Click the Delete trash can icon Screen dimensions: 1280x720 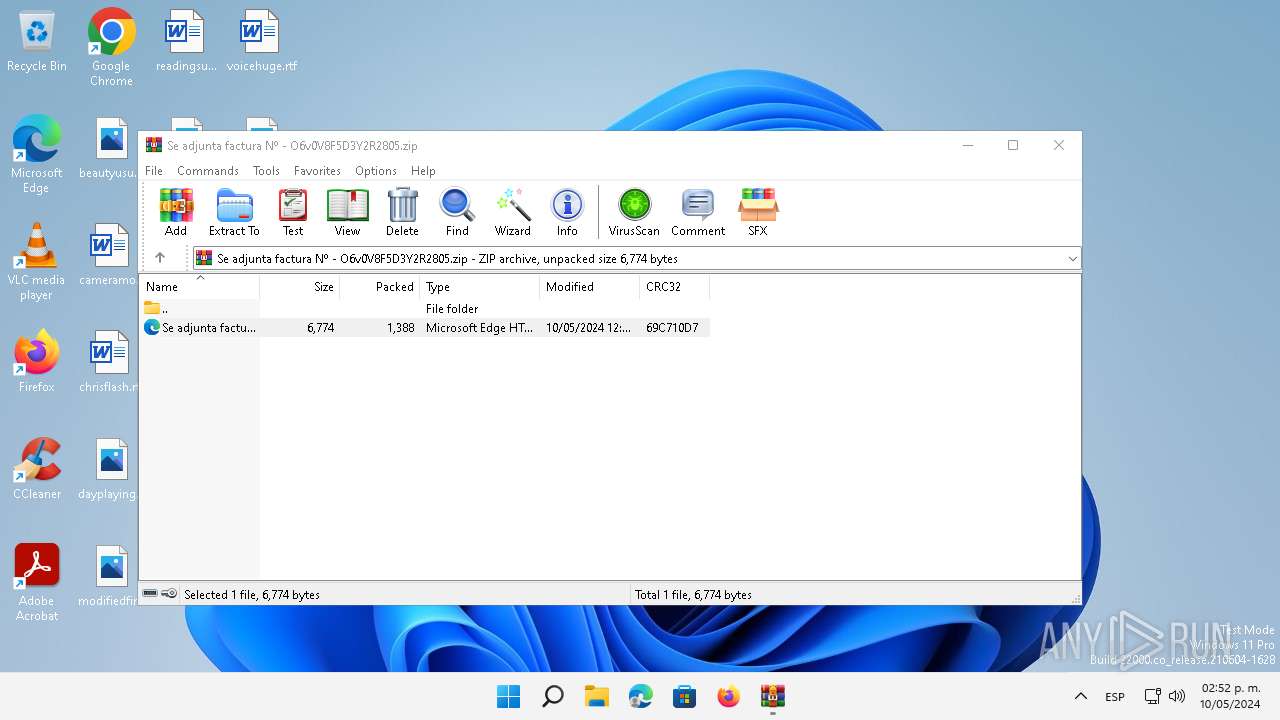[402, 213]
